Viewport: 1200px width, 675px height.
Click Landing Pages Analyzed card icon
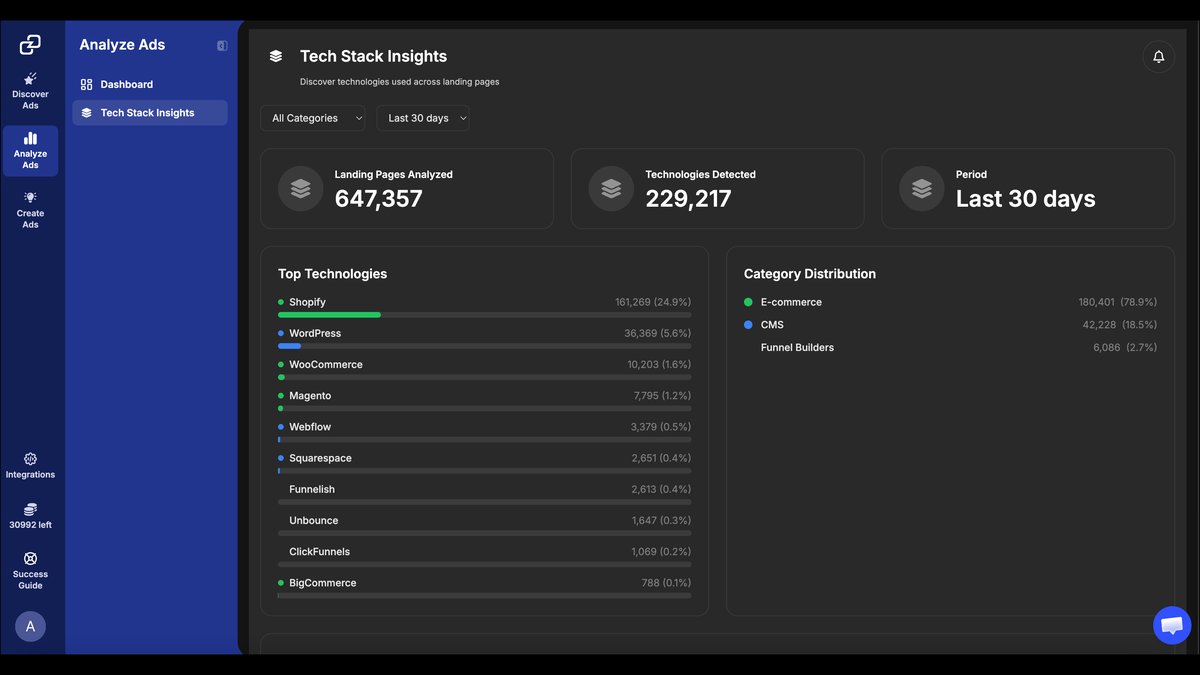tap(300, 188)
